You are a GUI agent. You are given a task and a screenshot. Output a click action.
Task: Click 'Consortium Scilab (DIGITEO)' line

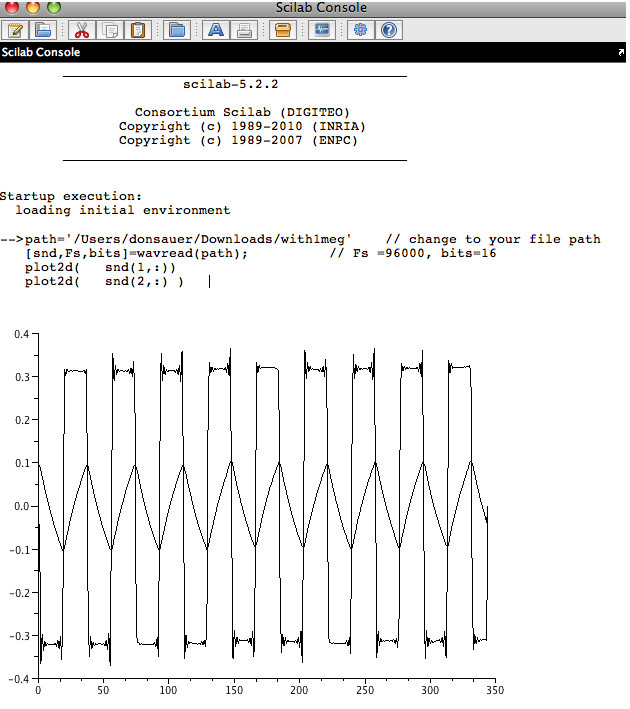tap(242, 112)
